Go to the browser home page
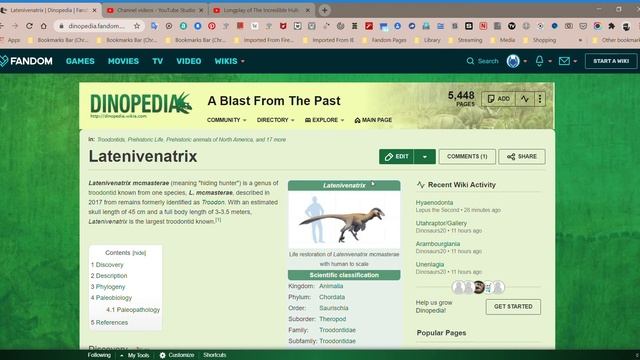Screen dimensions: 640x360 coord(44,26)
